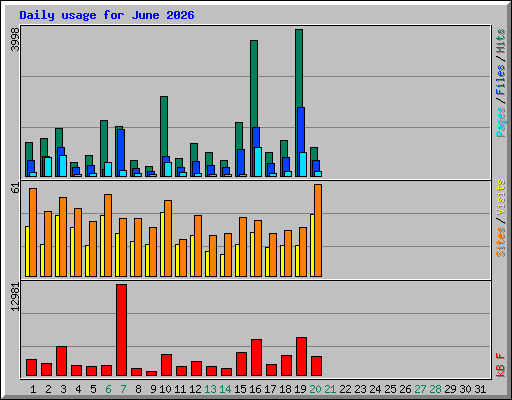Click day label 1 on the x-axis

(33, 389)
